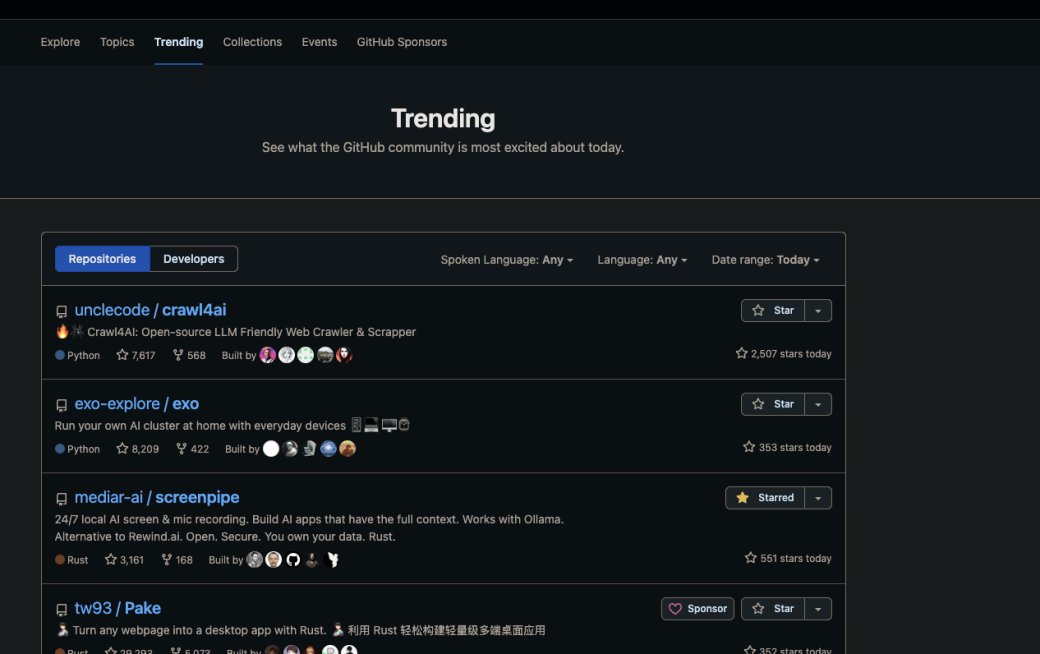This screenshot has width=1040, height=654.
Task: Open fifth contributor avatar of exo
Action: (348, 448)
